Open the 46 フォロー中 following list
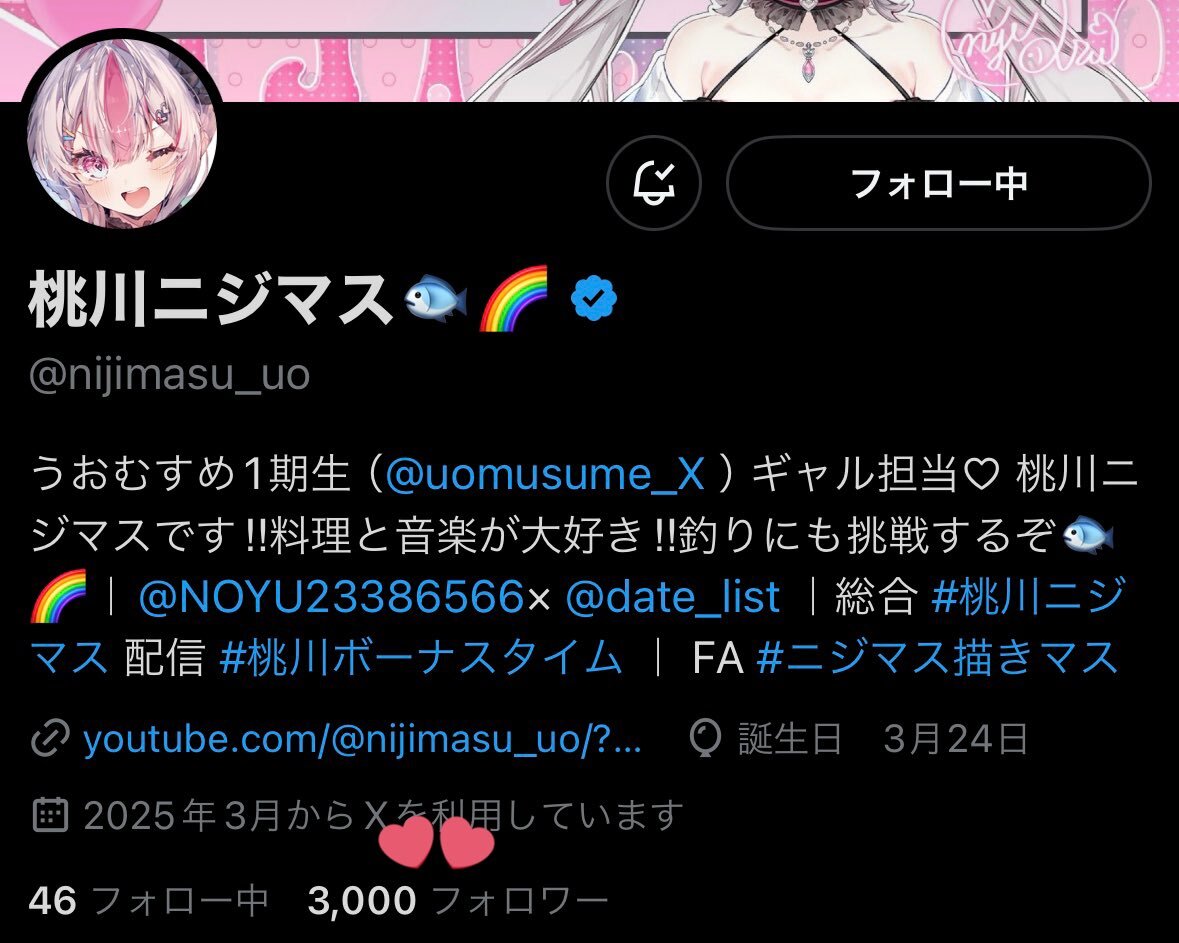This screenshot has width=1179, height=943. (x=148, y=900)
